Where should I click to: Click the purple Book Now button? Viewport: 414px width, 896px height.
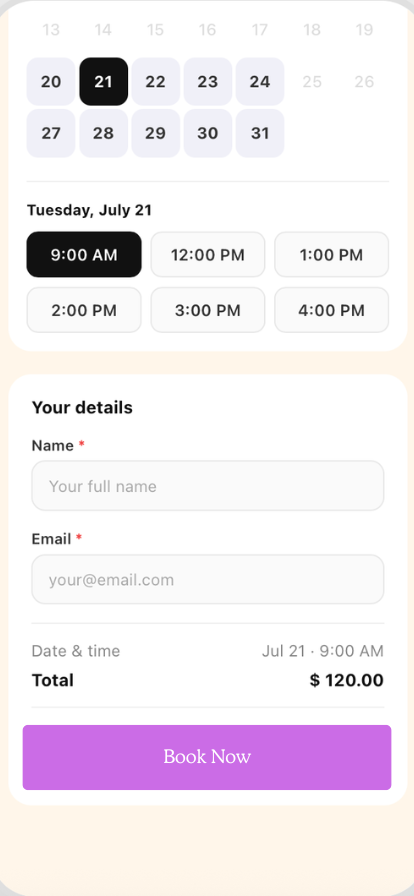click(x=207, y=757)
